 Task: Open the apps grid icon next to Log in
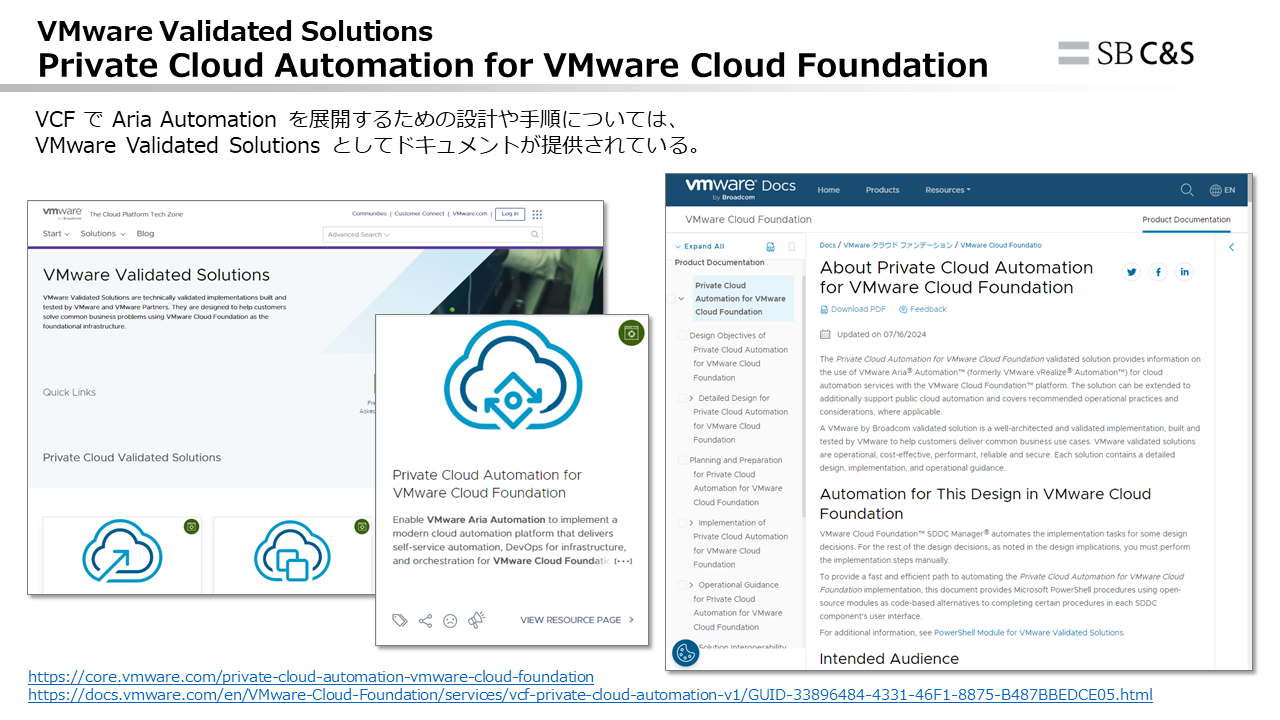pos(537,214)
